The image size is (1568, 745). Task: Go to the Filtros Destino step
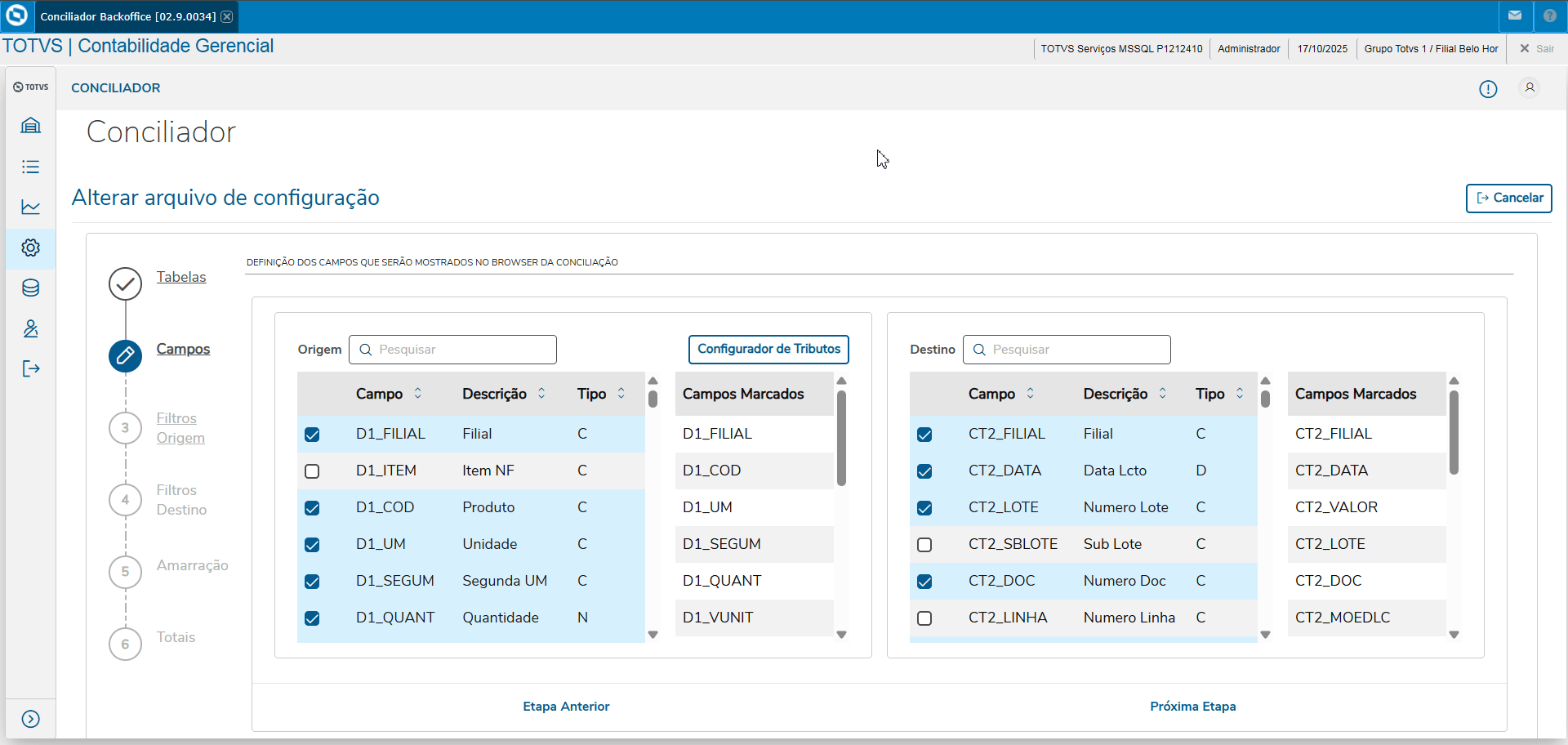tap(181, 500)
